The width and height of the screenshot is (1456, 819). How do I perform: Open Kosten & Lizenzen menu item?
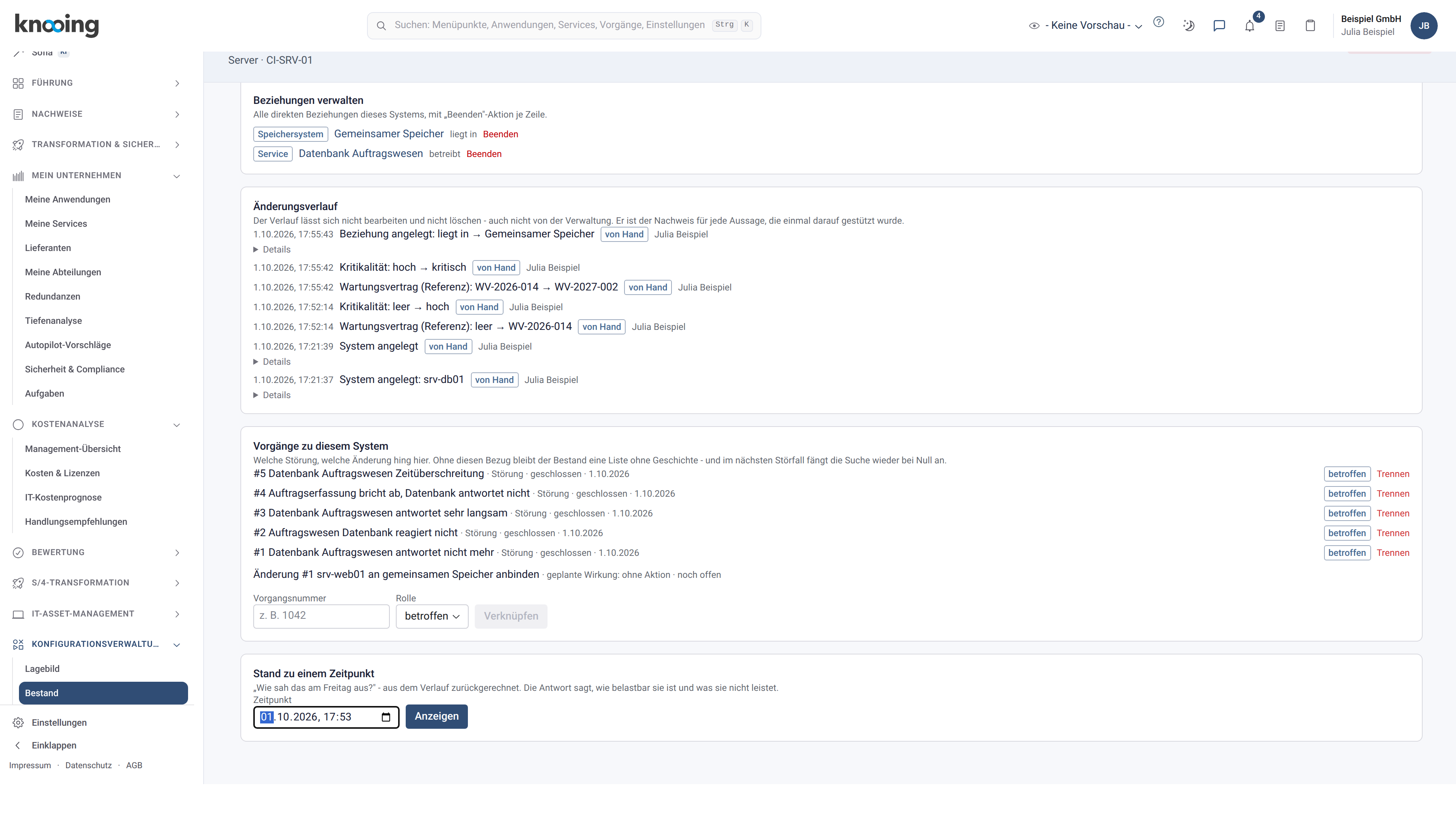(x=62, y=473)
